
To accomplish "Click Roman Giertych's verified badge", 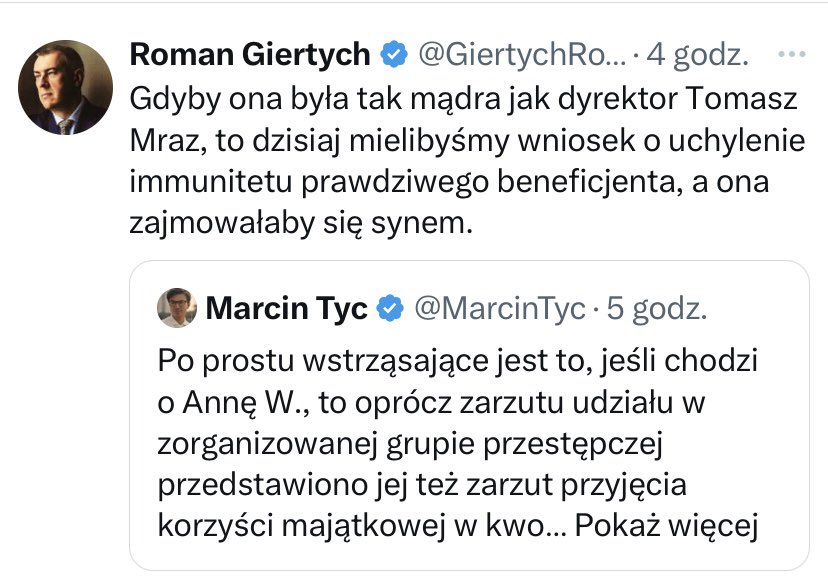I will [x=394, y=54].
